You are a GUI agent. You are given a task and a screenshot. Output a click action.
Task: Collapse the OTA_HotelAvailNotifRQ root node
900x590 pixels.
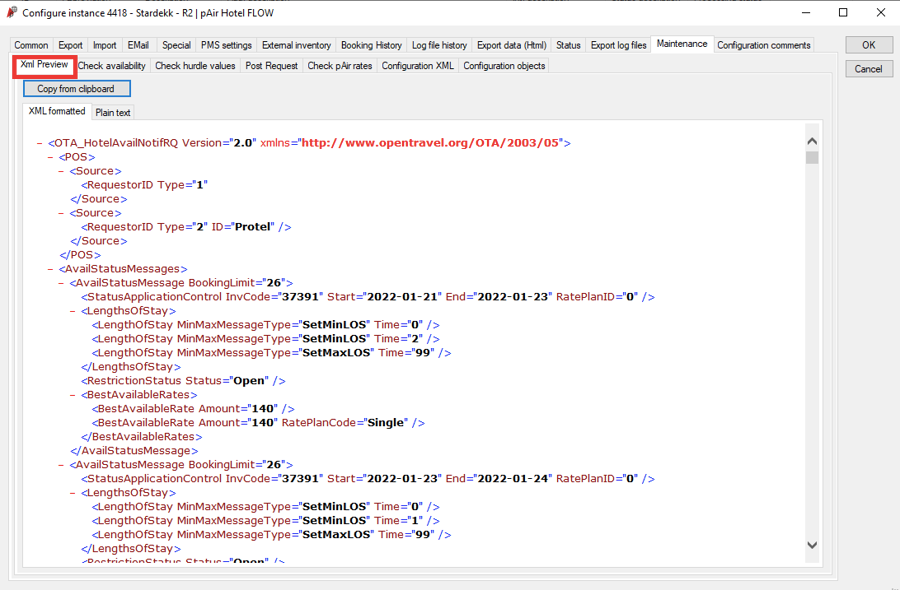pos(38,143)
